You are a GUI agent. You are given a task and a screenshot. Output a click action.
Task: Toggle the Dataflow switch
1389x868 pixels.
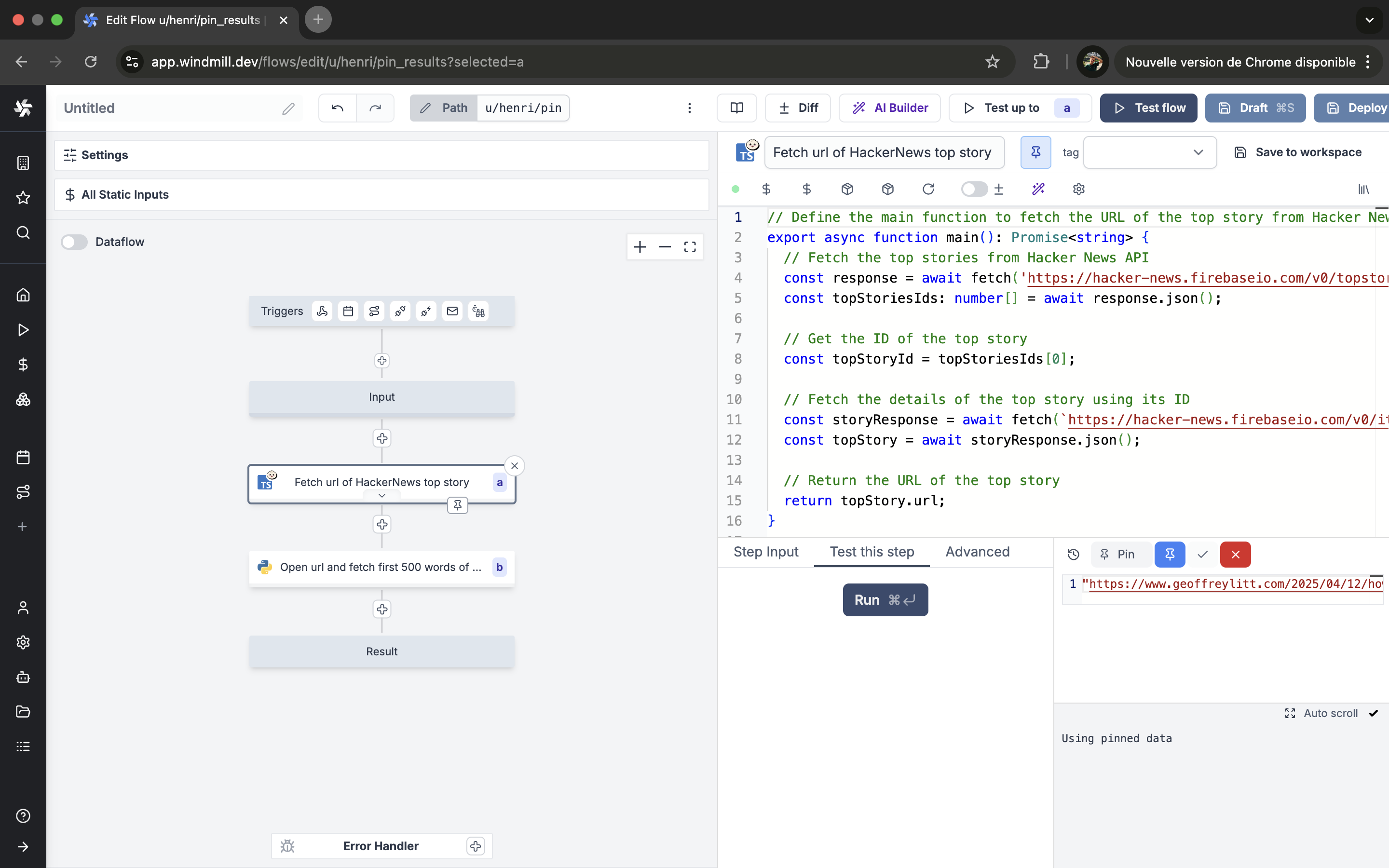(75, 242)
